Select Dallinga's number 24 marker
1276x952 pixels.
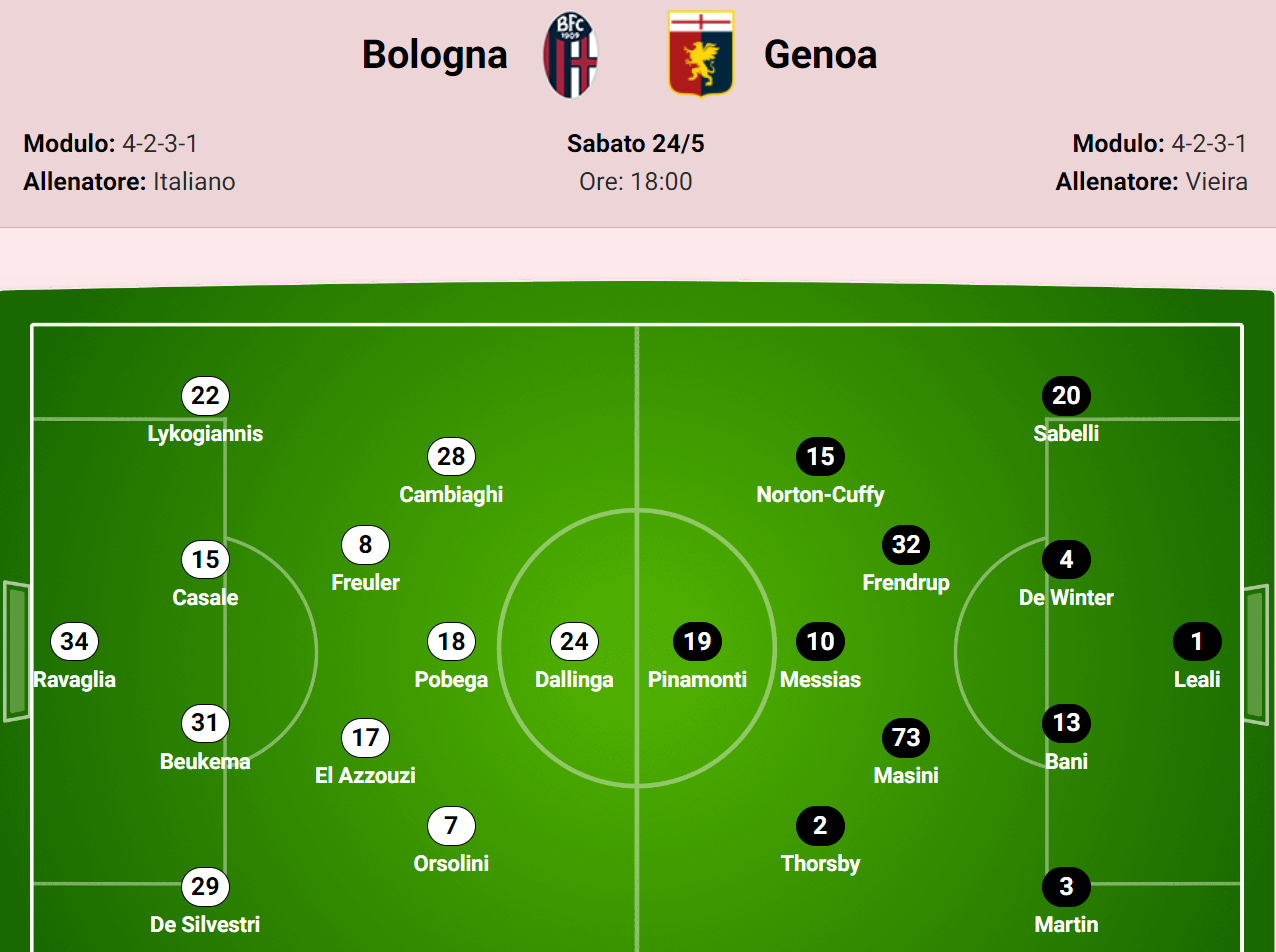click(x=574, y=642)
